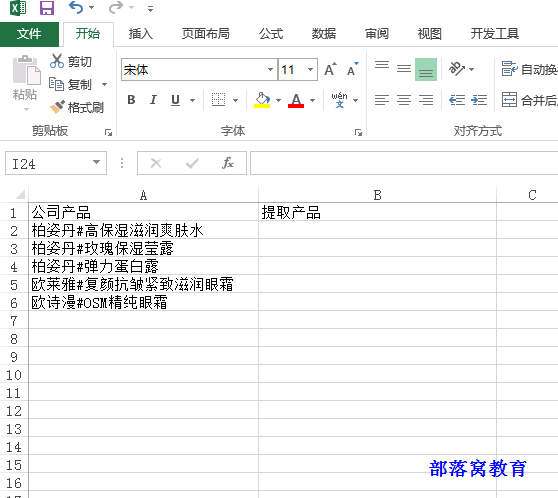
Task: Open the 文件 (File) tab
Action: [29, 34]
